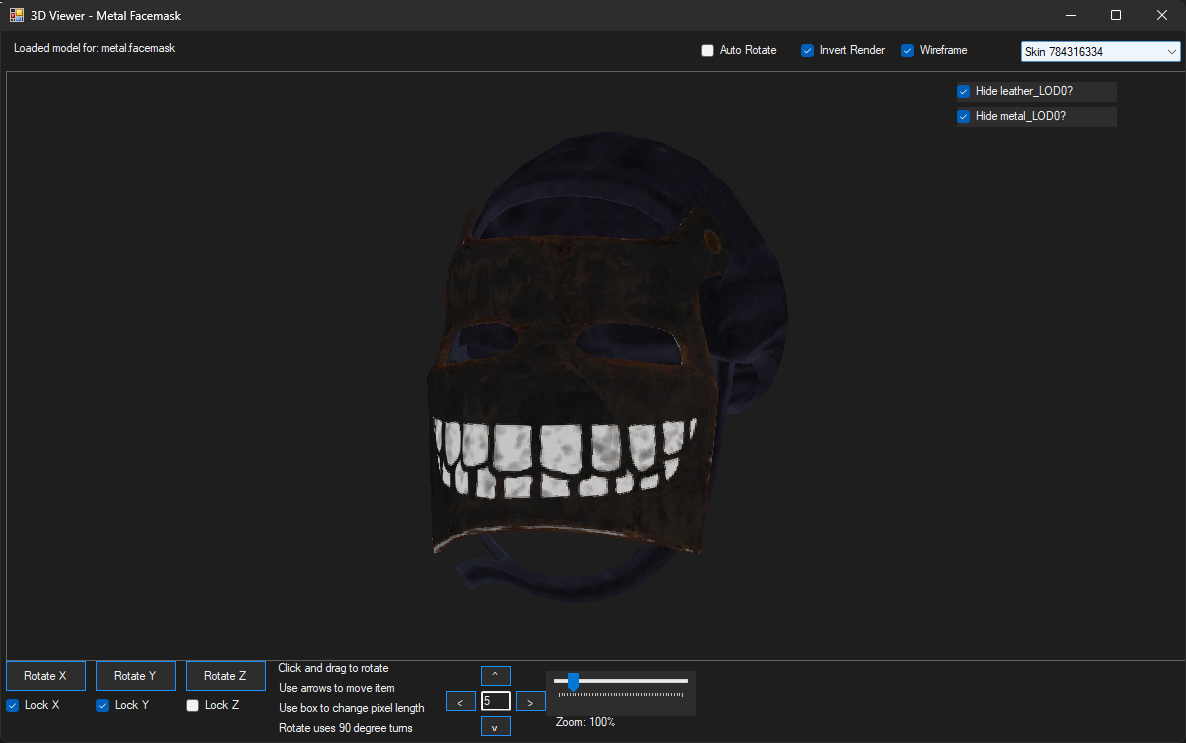The width and height of the screenshot is (1186, 743).
Task: Click the 'Use box to change pixel length' text
Action: tap(352, 708)
